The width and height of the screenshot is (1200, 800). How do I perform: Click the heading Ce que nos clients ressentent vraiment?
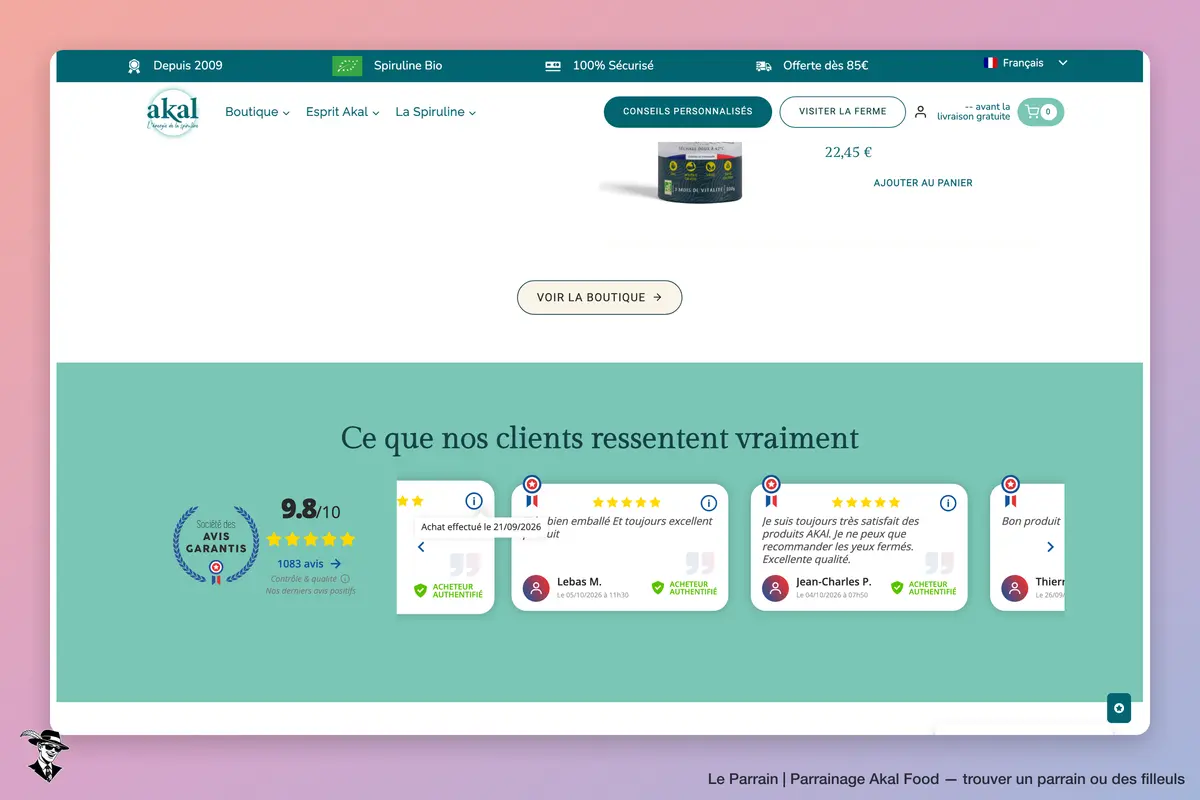[x=600, y=438]
